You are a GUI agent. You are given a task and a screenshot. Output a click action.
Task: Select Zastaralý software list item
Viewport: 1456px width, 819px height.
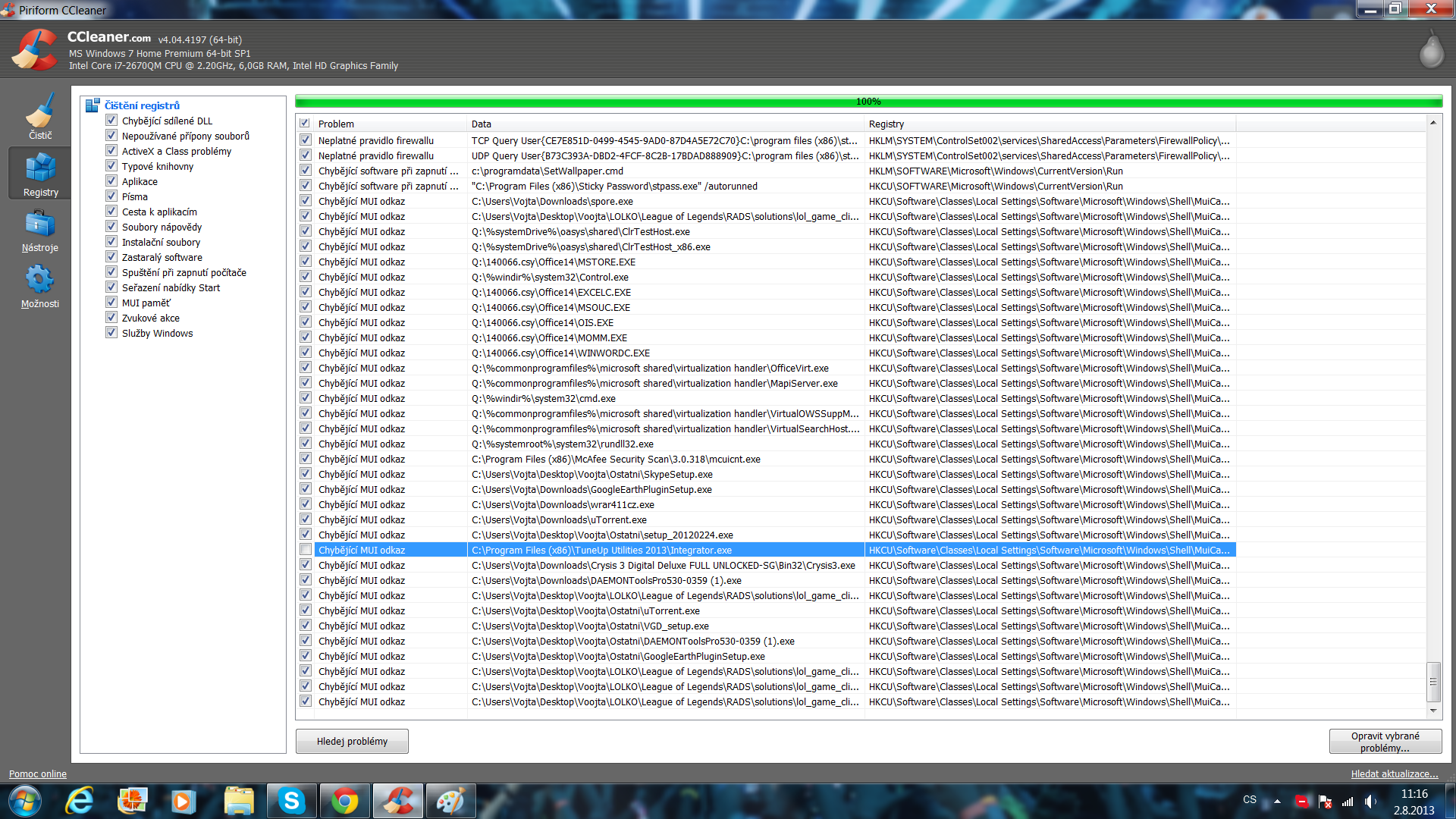162,257
